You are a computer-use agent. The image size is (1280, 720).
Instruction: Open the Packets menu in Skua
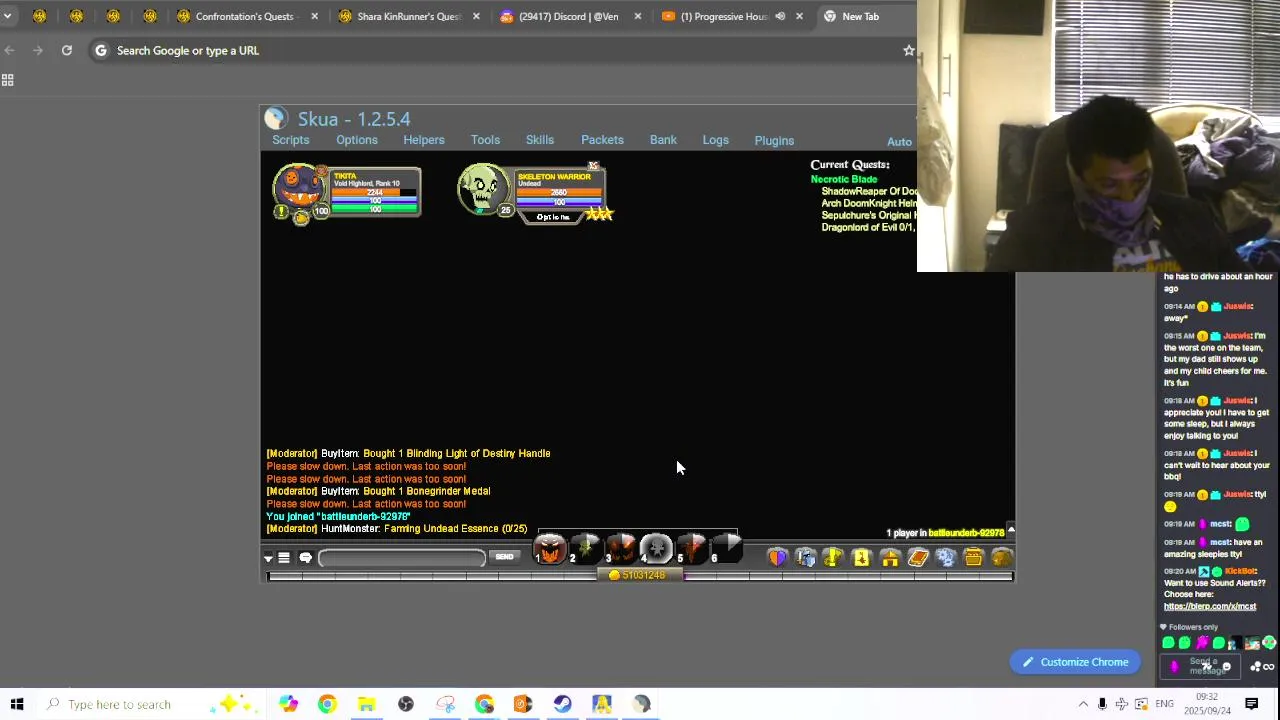[602, 140]
